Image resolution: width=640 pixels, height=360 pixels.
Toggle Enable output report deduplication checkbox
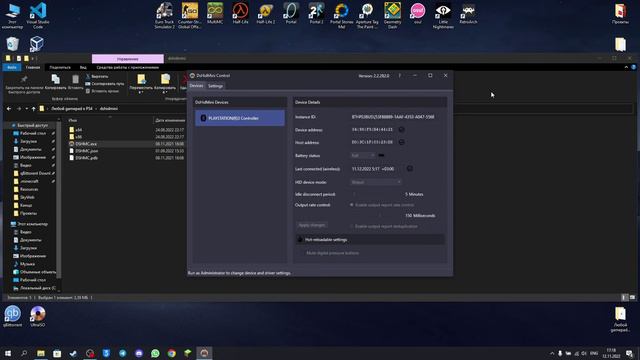tap(352, 226)
